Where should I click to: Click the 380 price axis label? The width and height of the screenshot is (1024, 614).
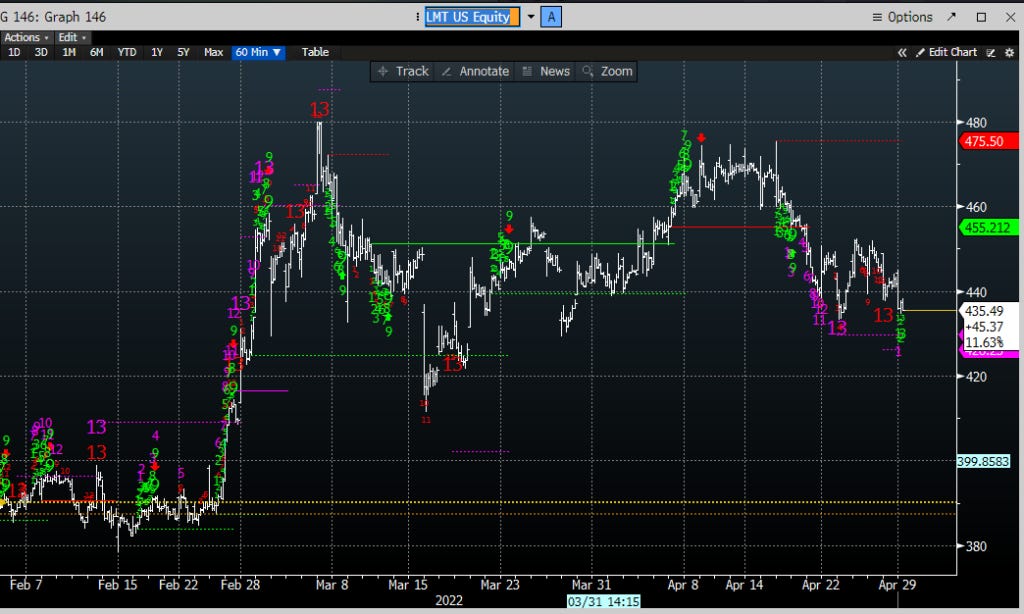(976, 546)
